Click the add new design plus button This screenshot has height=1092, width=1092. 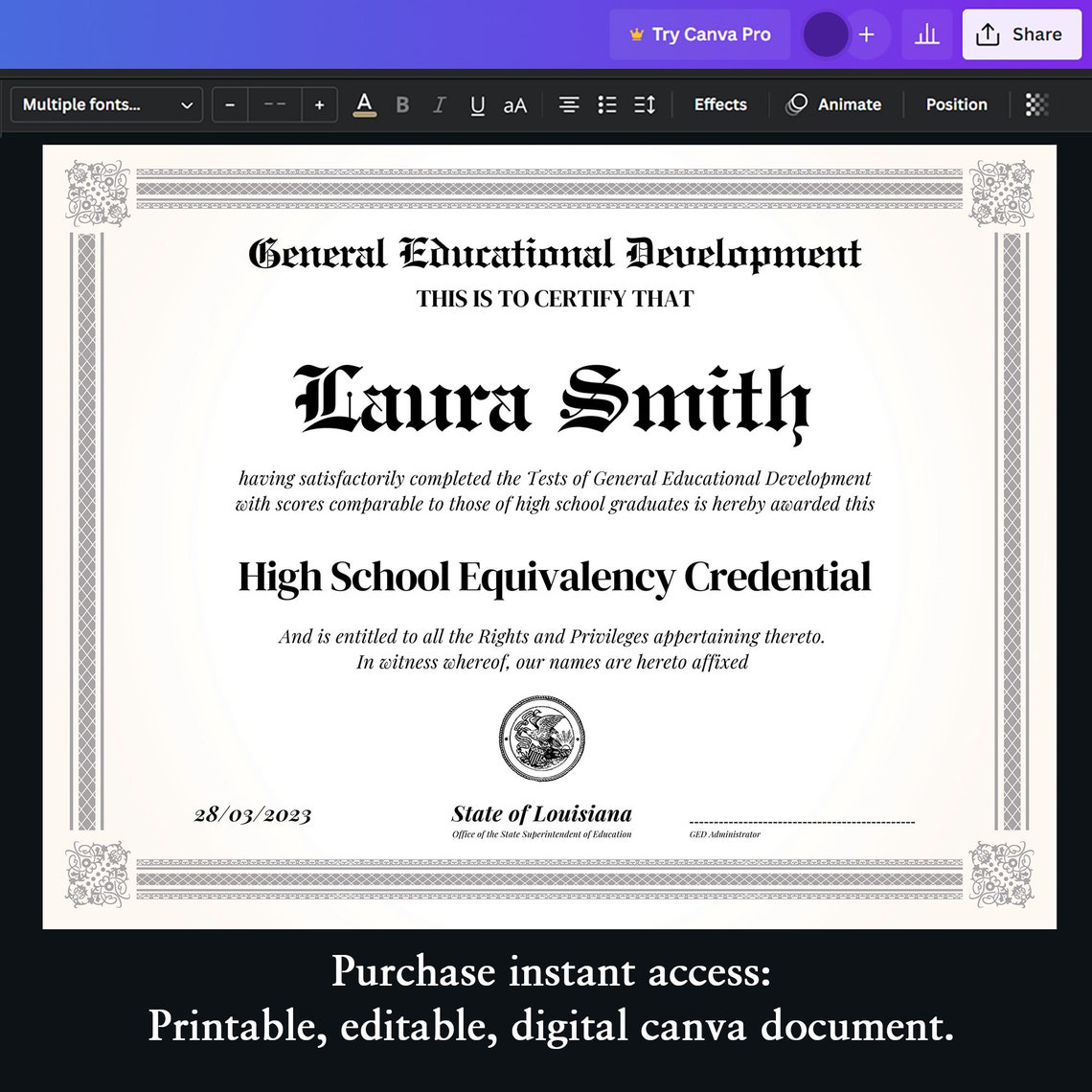tap(866, 34)
